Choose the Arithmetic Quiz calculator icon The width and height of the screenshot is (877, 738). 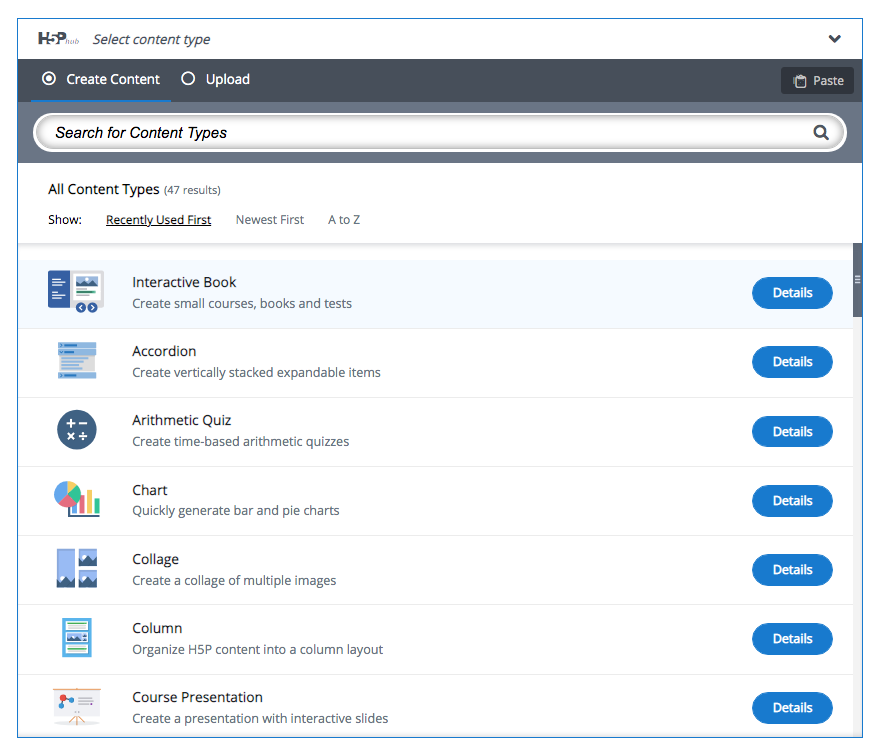point(77,430)
